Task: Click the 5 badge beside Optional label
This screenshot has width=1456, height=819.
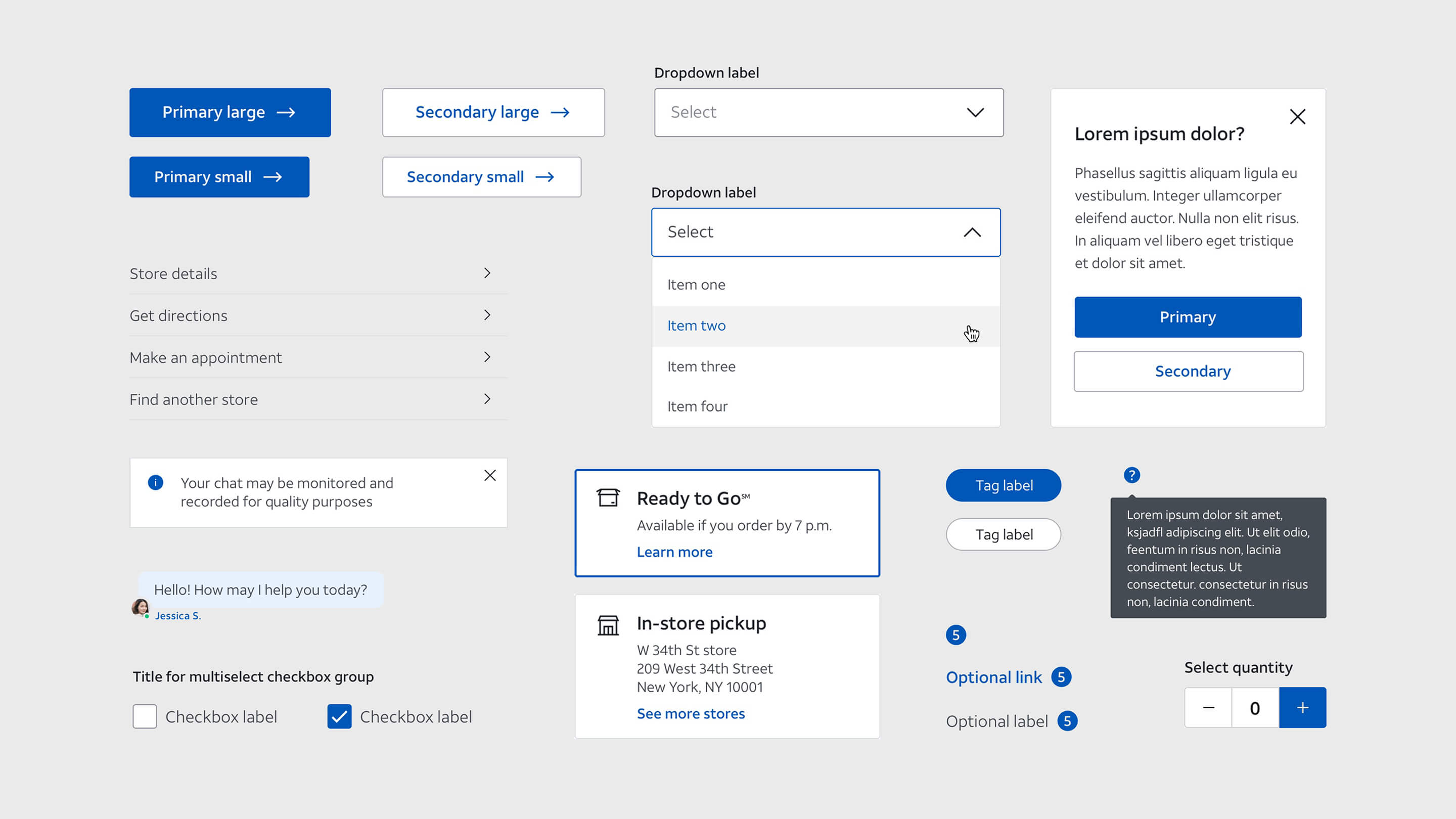Action: (1067, 721)
